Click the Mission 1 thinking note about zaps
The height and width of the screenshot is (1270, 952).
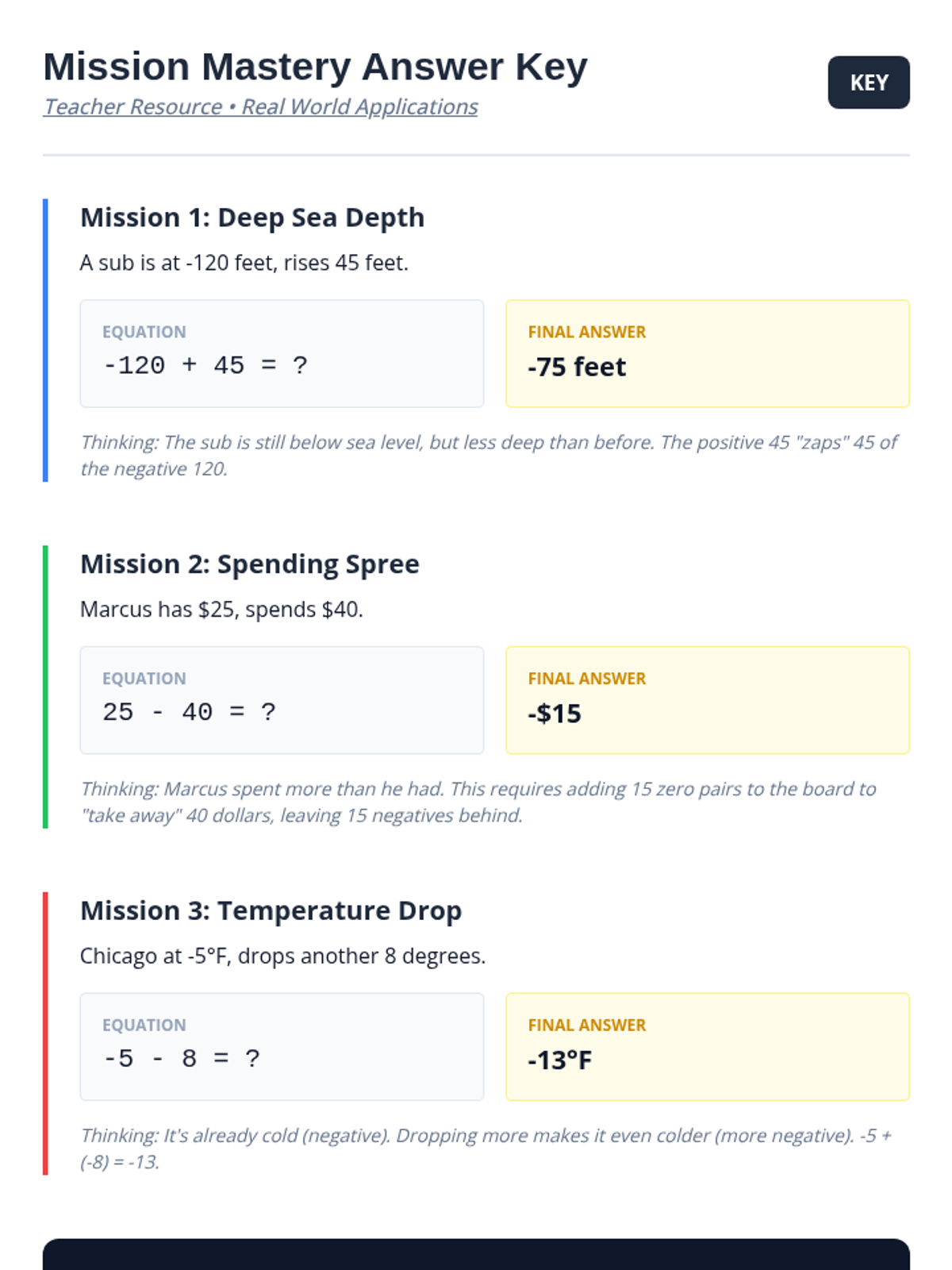click(489, 455)
